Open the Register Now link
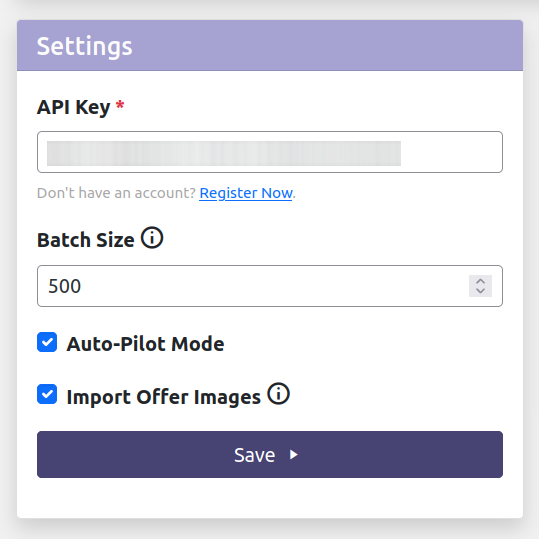Viewport: 539px width, 539px height. point(246,193)
